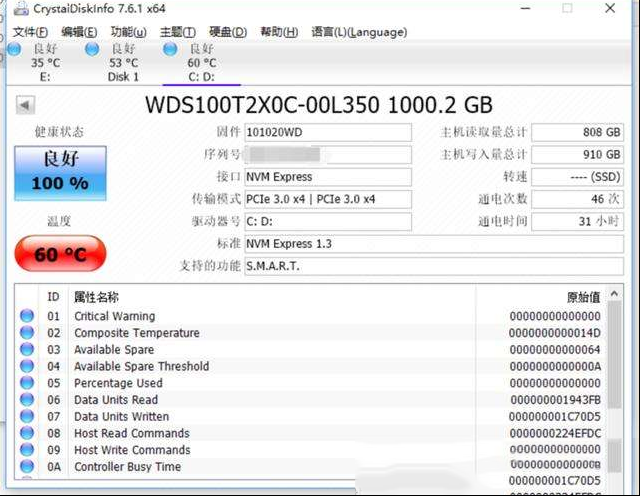Click the interface field NVM Express

point(328,177)
